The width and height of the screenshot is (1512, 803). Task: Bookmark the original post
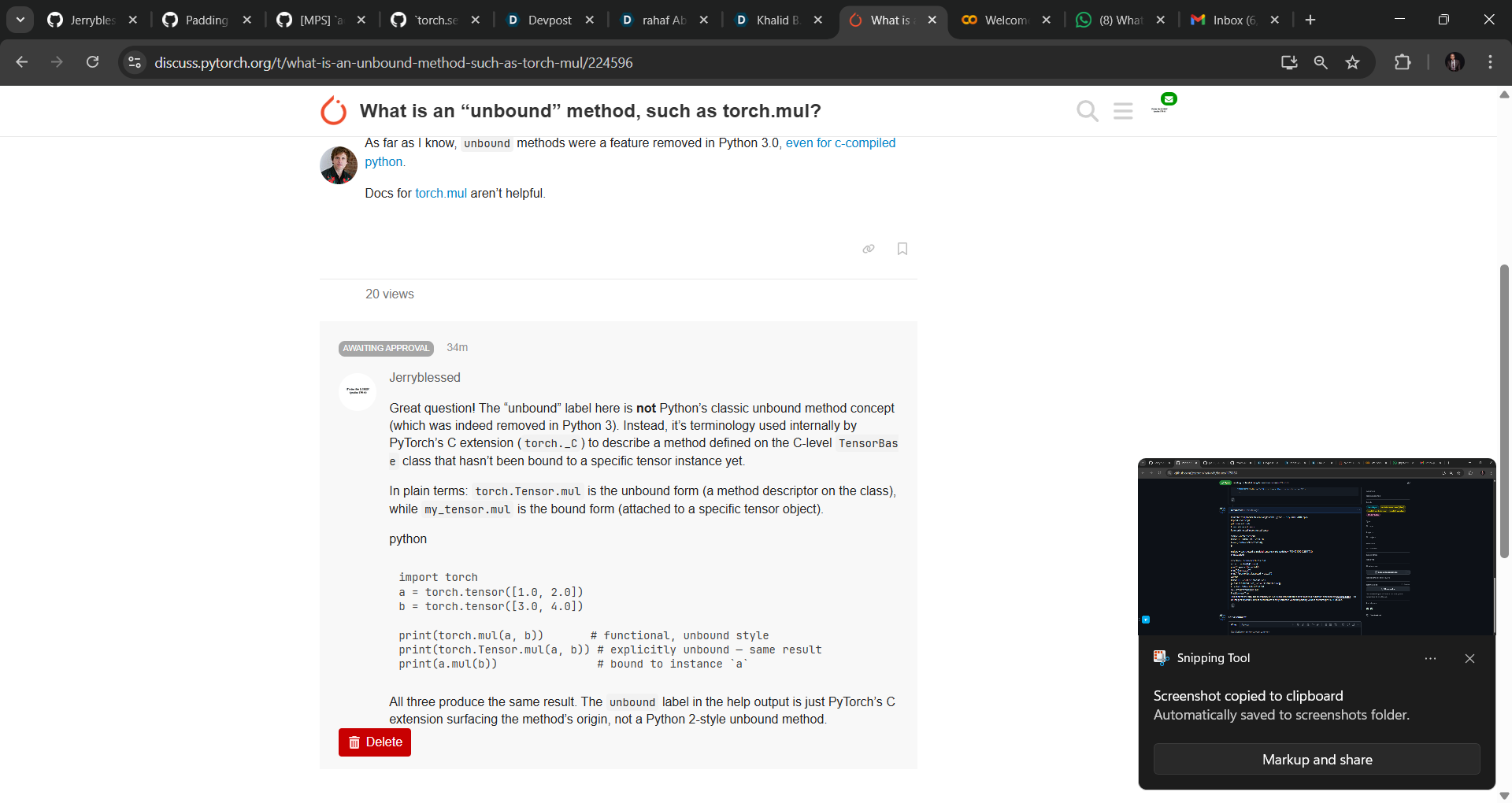point(902,249)
